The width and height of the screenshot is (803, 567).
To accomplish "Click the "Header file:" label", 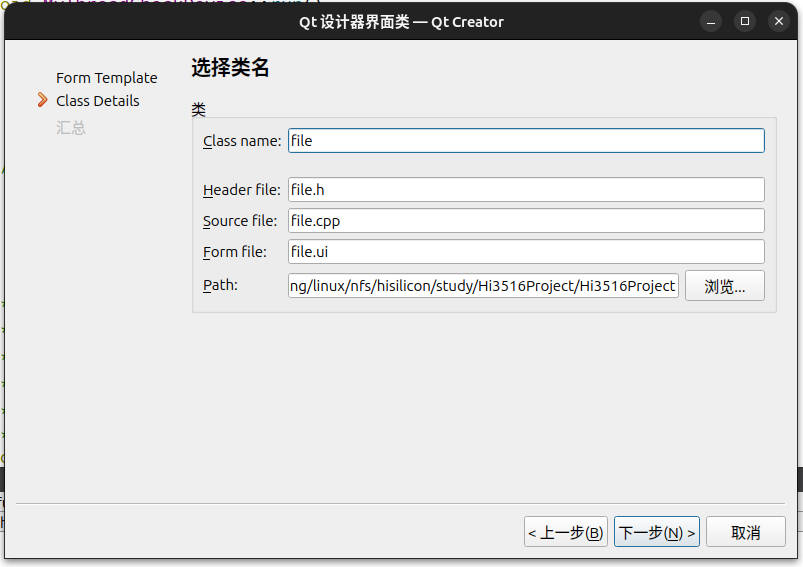I will point(241,190).
